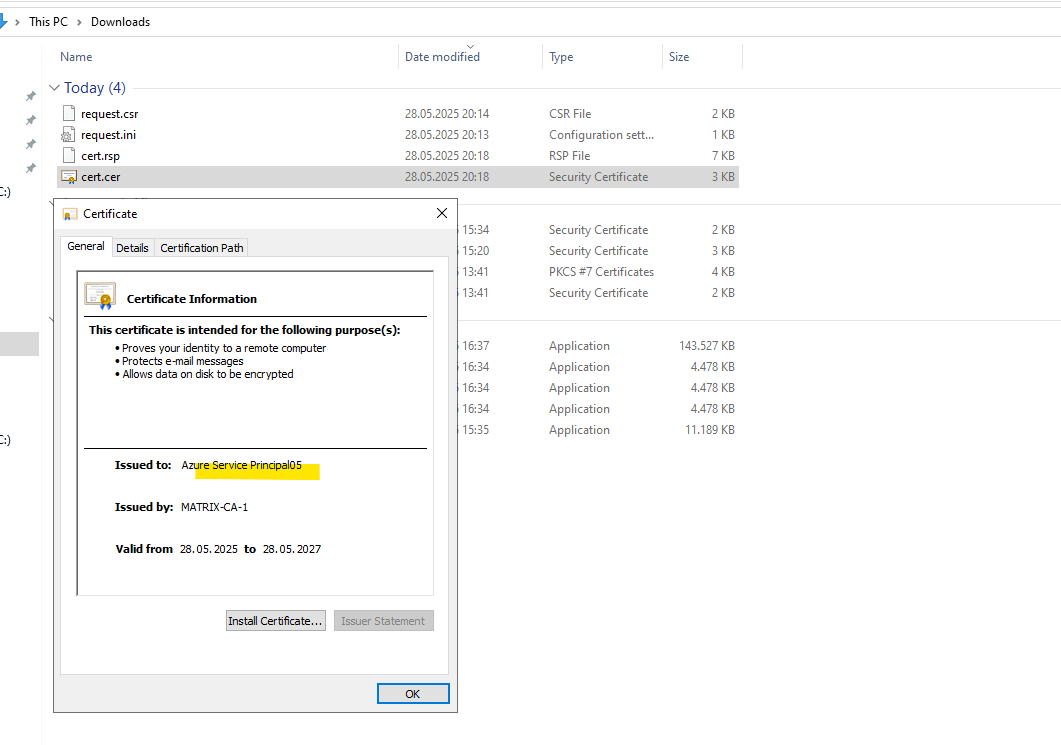1061x745 pixels.
Task: Click Downloads in the address breadcrumb
Action: point(120,22)
